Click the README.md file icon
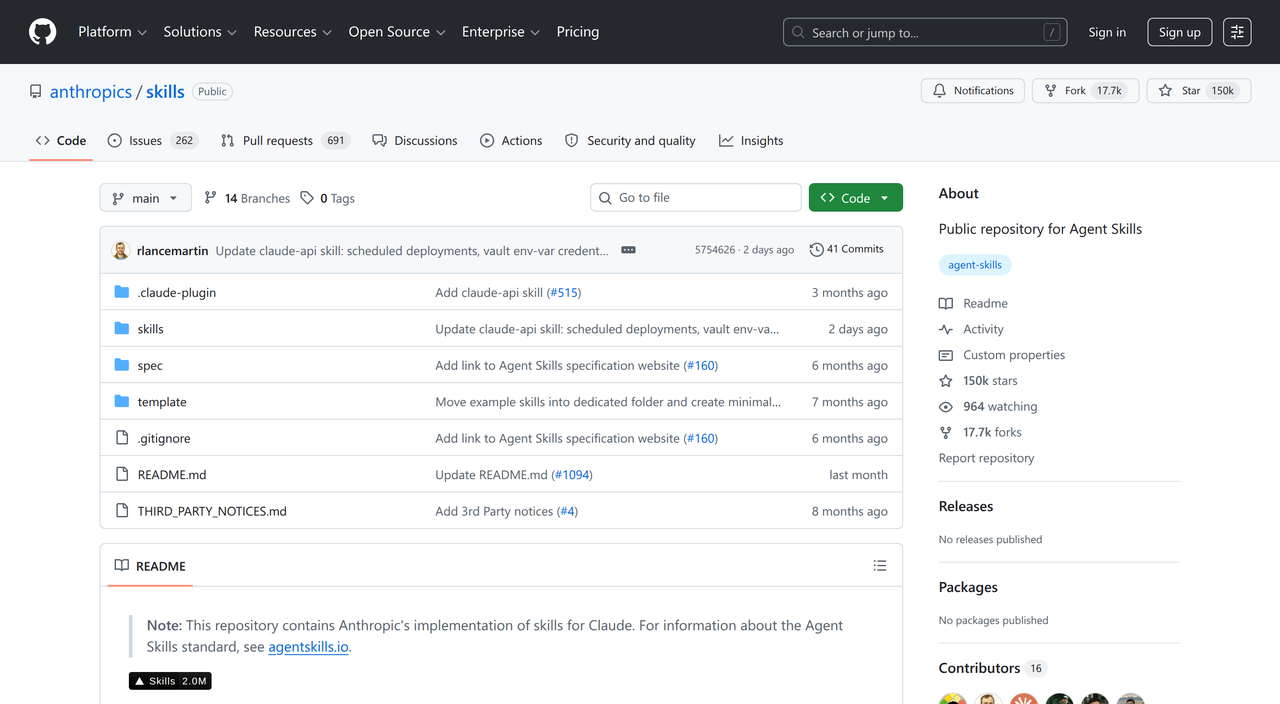 click(x=122, y=474)
